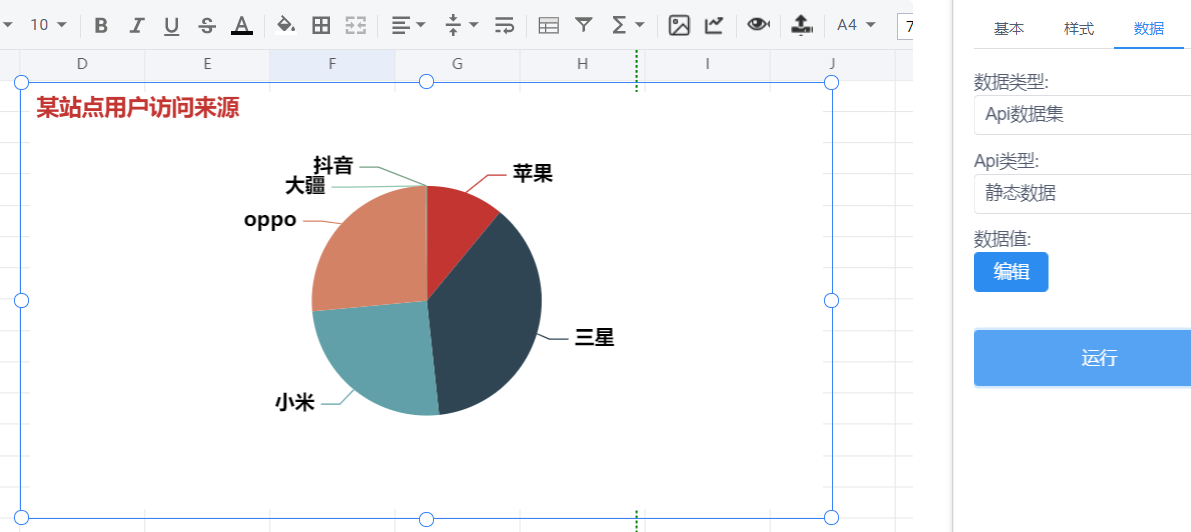This screenshot has width=1191, height=532.
Task: Click the 编辑 button
Action: [x=1011, y=272]
